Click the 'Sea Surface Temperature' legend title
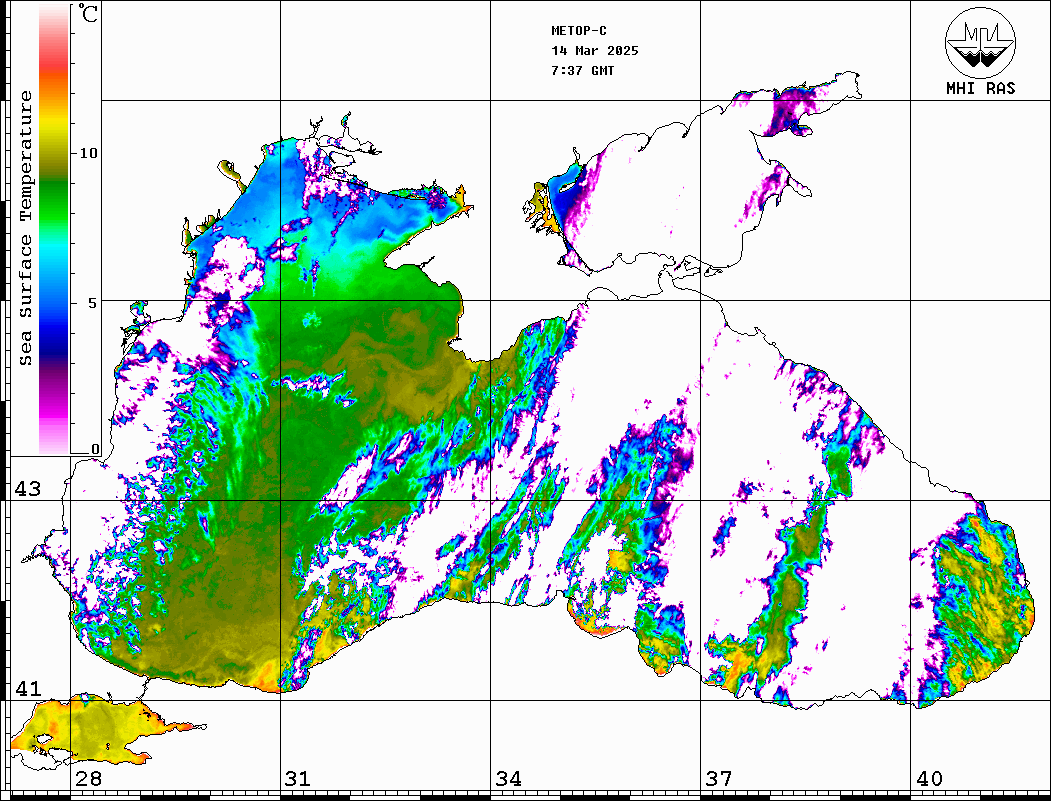The height and width of the screenshot is (801, 1051). click(25, 228)
